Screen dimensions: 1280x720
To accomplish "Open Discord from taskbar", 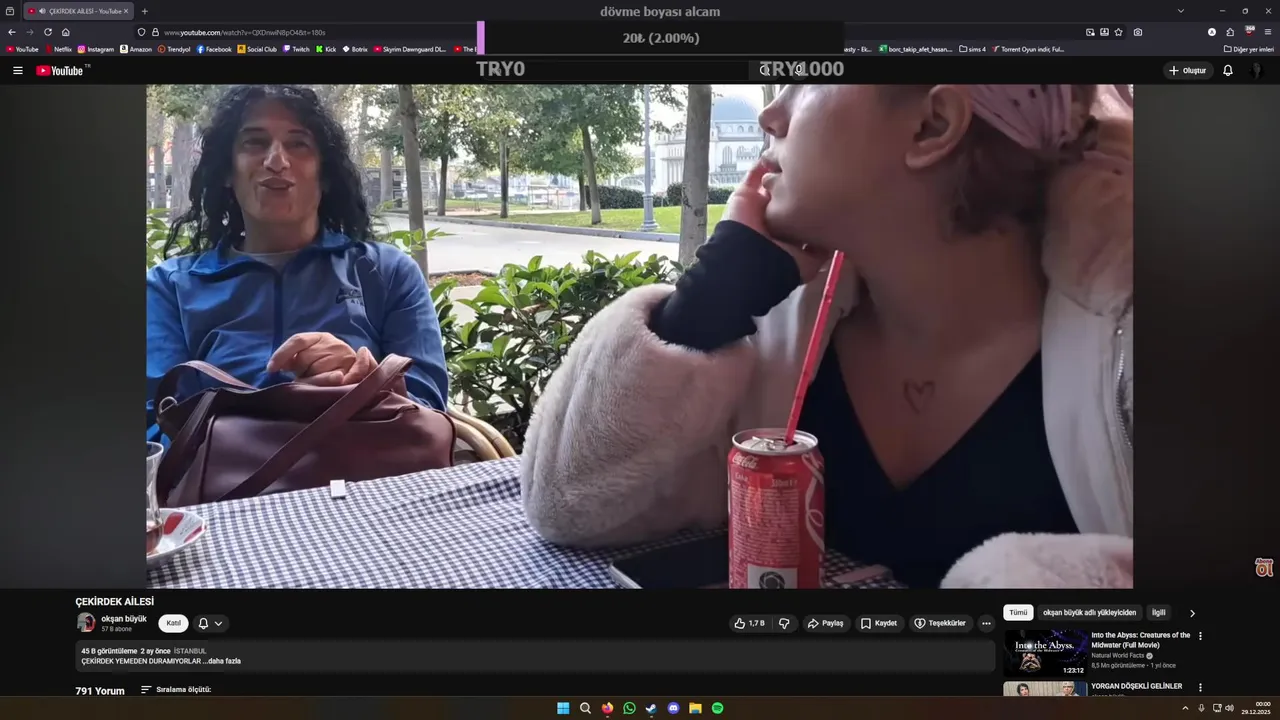I will pyautogui.click(x=673, y=708).
